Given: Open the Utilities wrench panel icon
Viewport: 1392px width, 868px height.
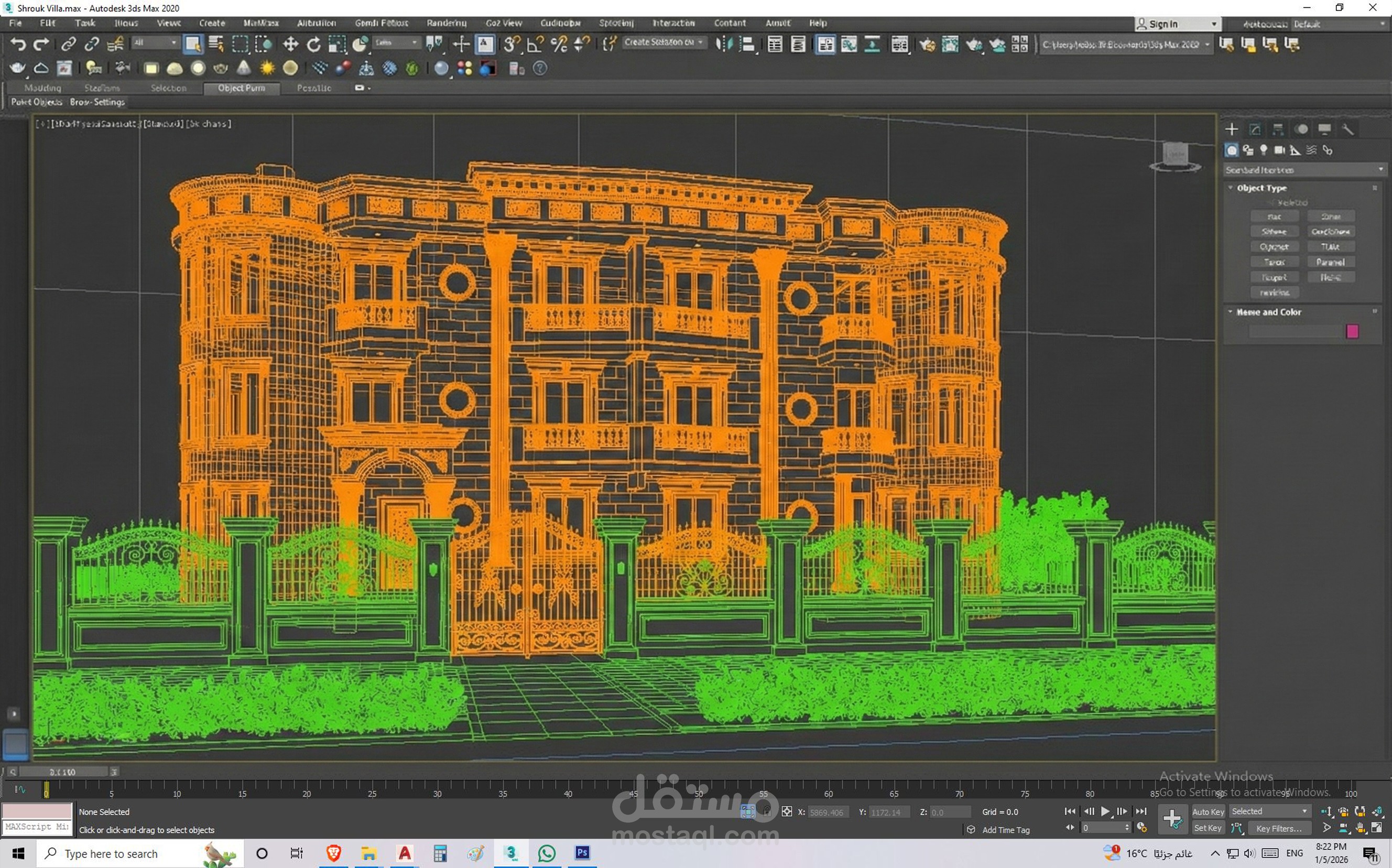Looking at the screenshot, I should pyautogui.click(x=1348, y=129).
